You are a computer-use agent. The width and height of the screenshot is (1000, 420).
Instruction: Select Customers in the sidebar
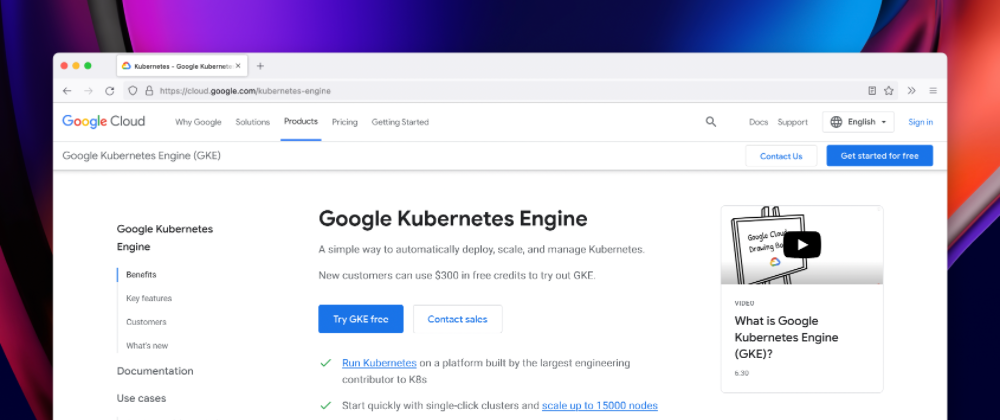[x=146, y=322]
